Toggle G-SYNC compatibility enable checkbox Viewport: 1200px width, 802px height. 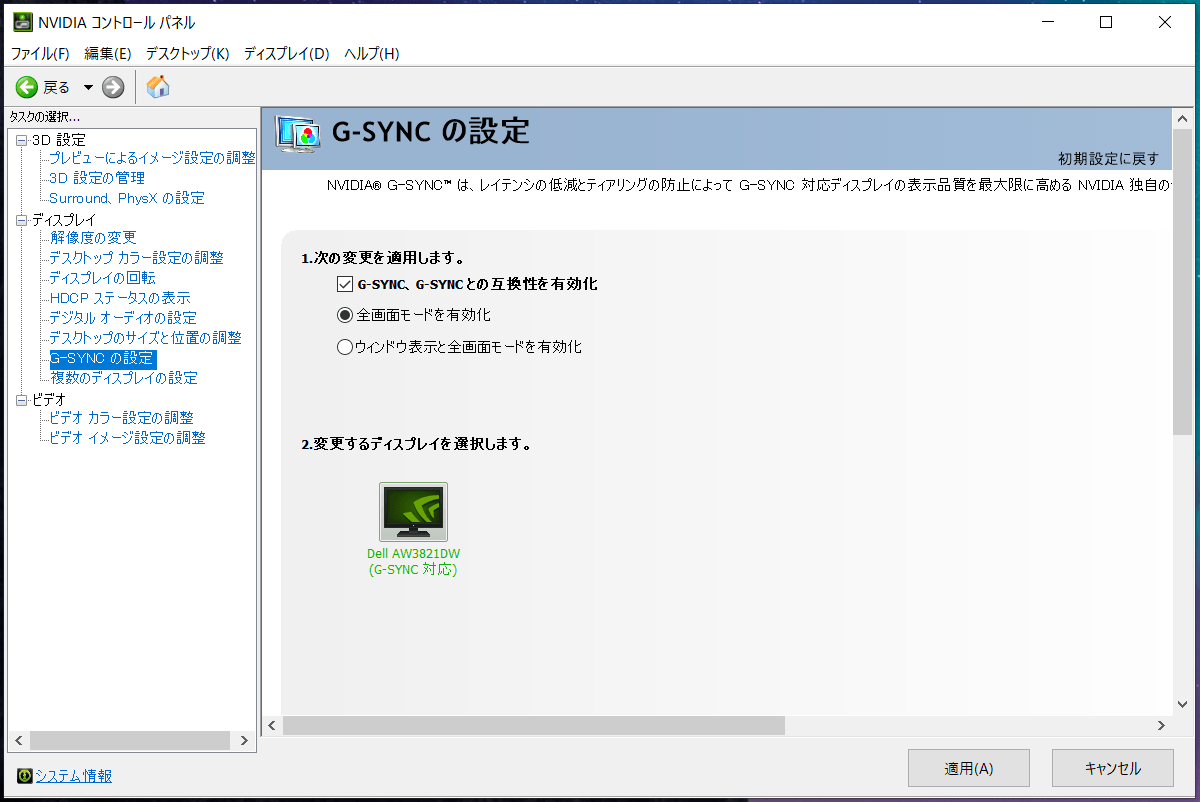(346, 284)
